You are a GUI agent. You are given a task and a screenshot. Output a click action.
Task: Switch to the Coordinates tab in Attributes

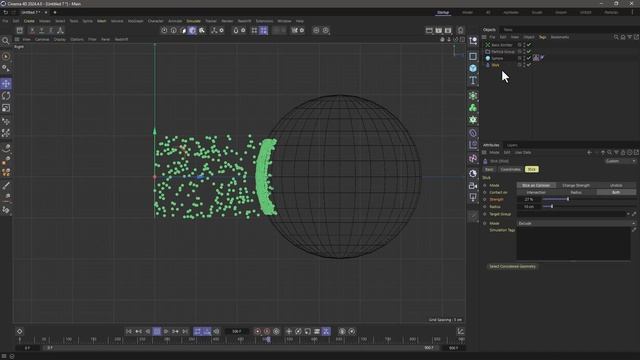(510, 169)
